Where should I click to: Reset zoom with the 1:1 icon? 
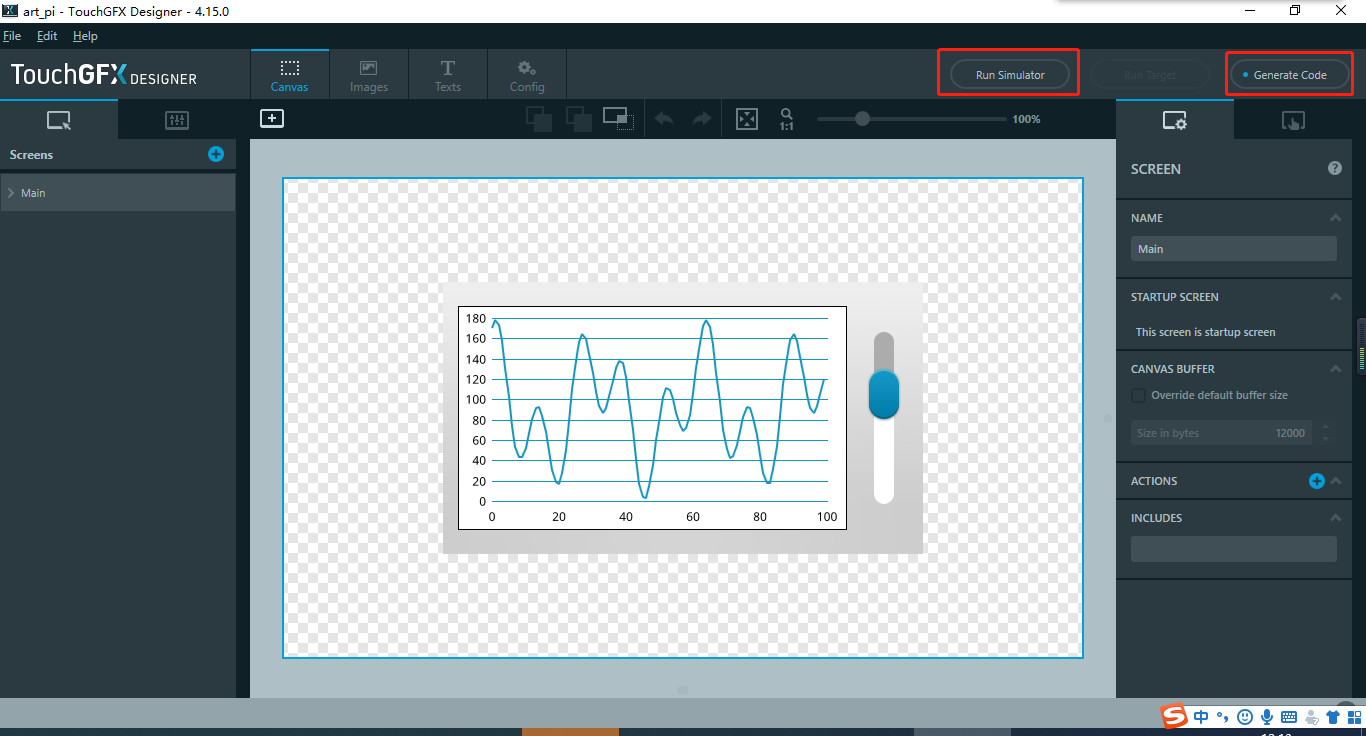(x=787, y=120)
